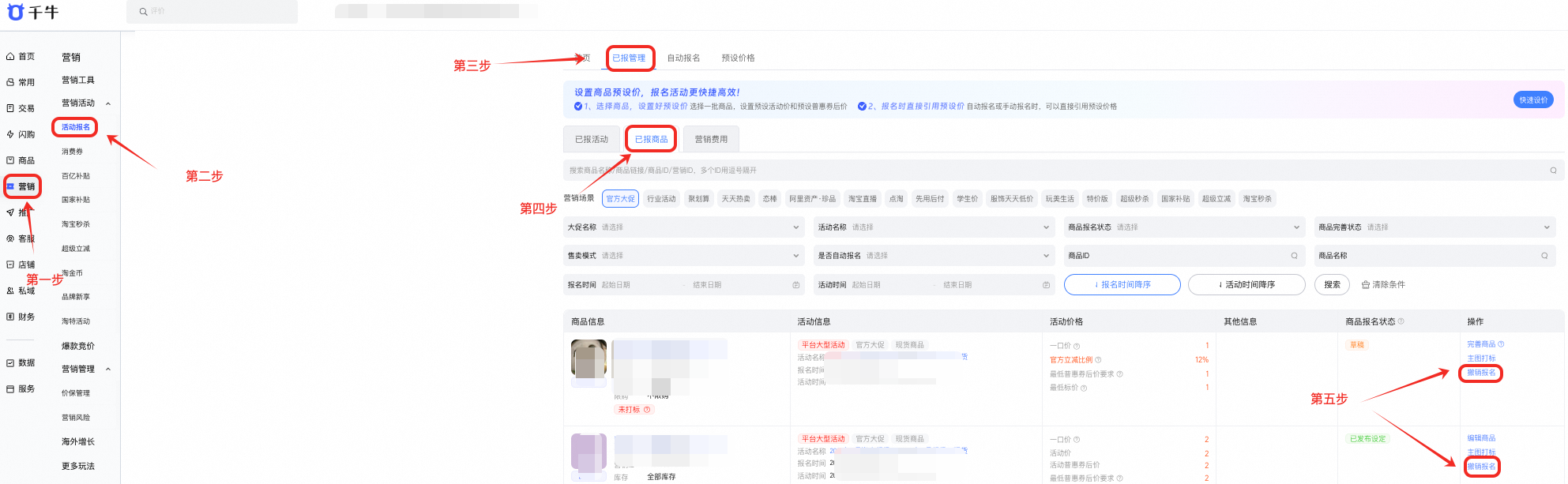Open the 数据 sidebar icon
The width and height of the screenshot is (1568, 484).
pos(10,363)
